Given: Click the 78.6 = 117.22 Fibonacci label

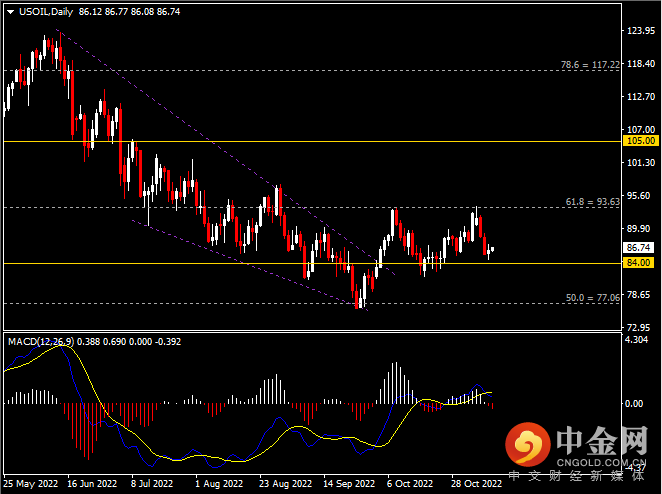Looking at the screenshot, I should pos(590,65).
